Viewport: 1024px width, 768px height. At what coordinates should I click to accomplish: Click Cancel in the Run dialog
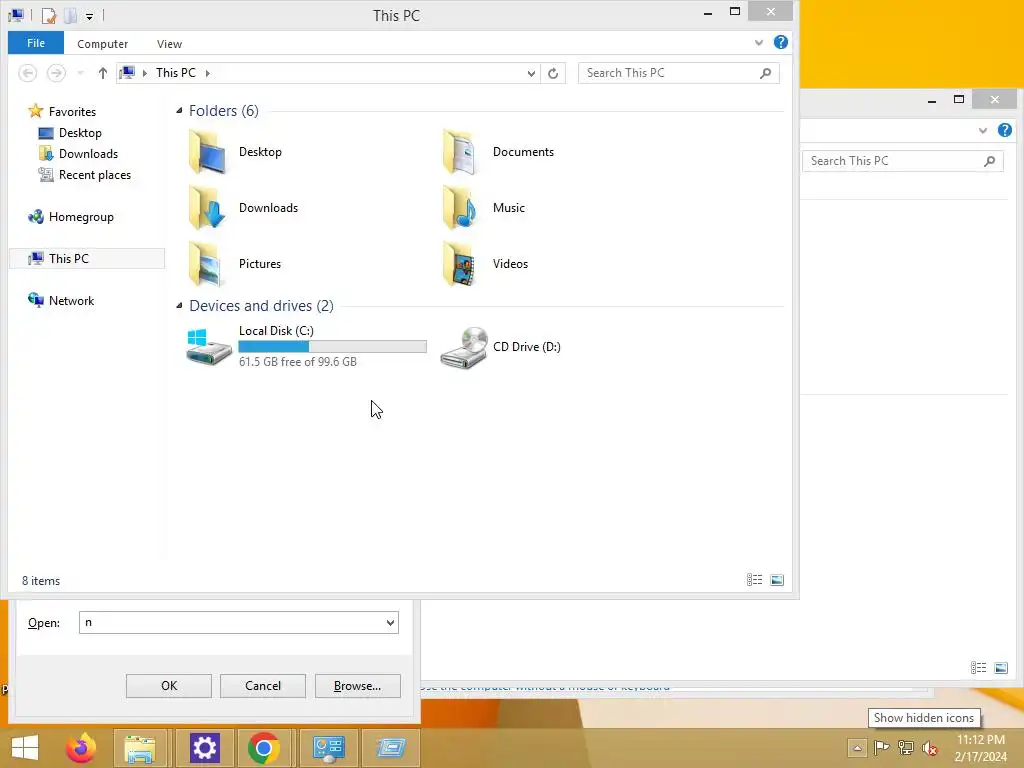[x=263, y=686]
